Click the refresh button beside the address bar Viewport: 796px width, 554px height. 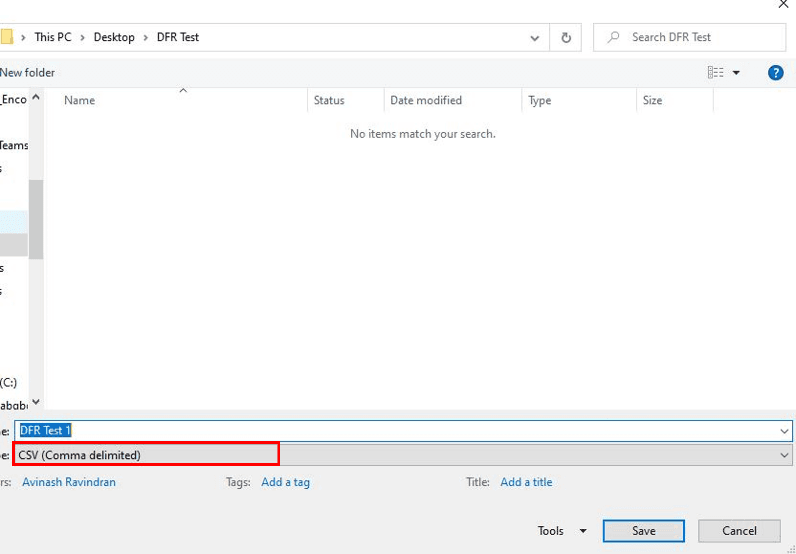[566, 38]
